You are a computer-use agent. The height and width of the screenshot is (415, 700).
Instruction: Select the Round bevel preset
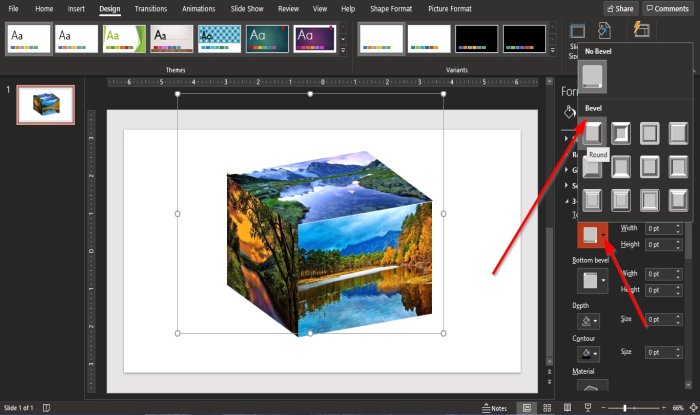[593, 132]
